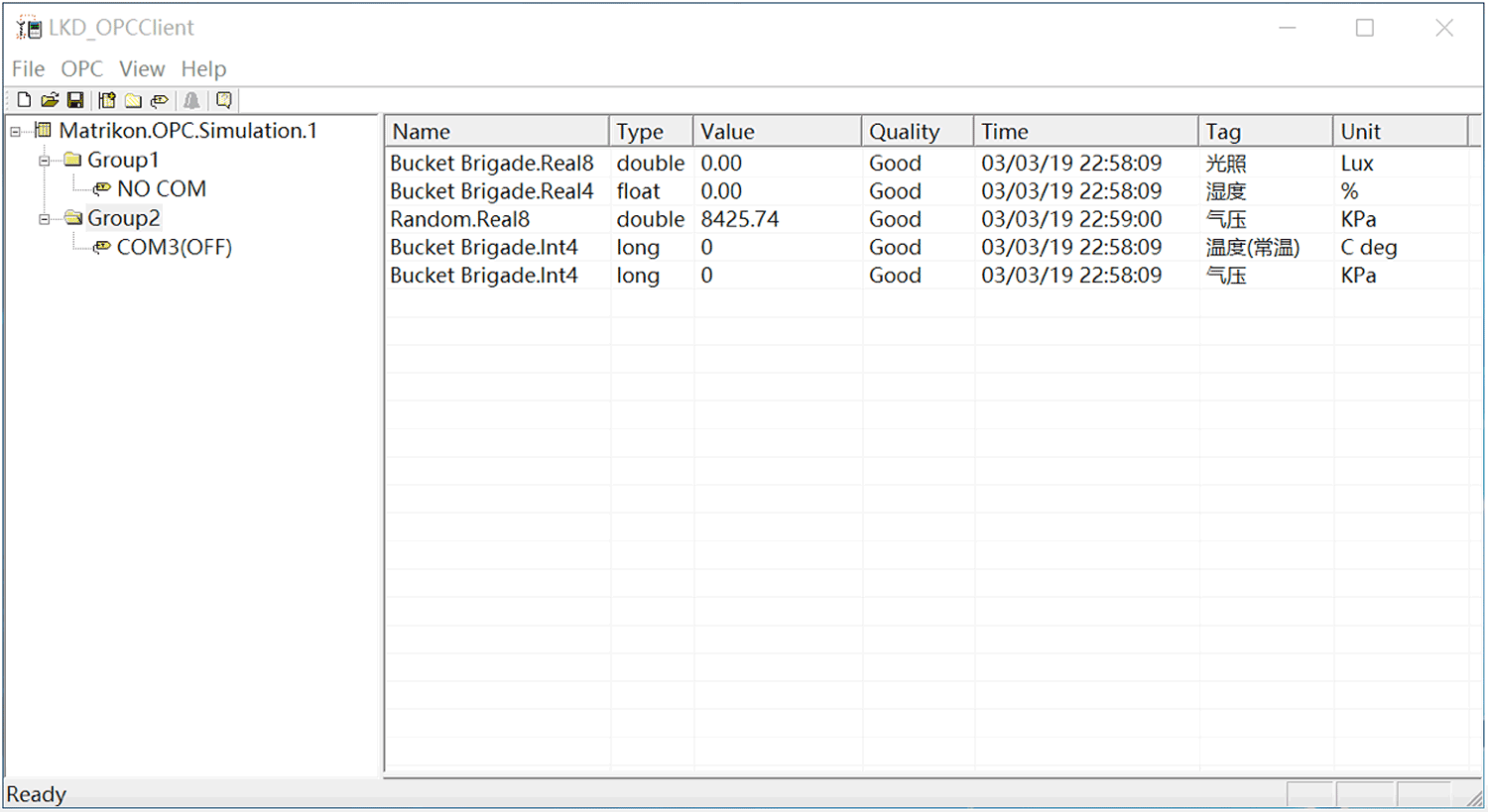The image size is (1488, 812).
Task: Click the add OPC server toolbar icon
Action: (107, 100)
